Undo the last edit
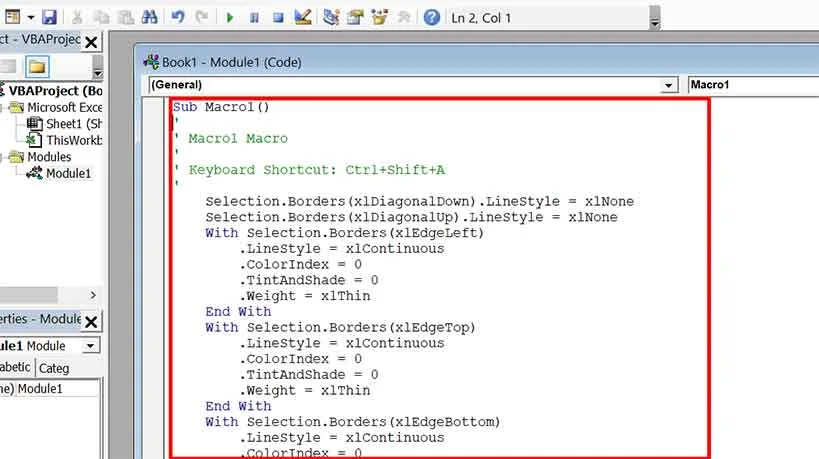This screenshot has width=819, height=459. point(178,17)
